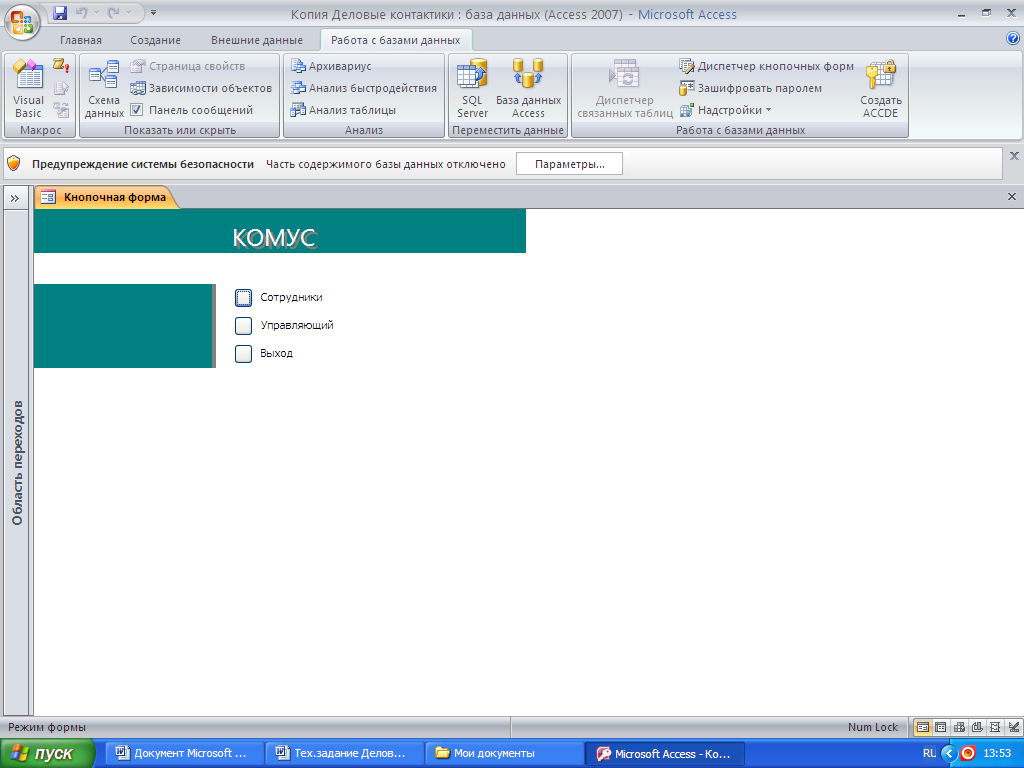The image size is (1024, 768).
Task: Click the Параметры... button
Action: (x=569, y=164)
